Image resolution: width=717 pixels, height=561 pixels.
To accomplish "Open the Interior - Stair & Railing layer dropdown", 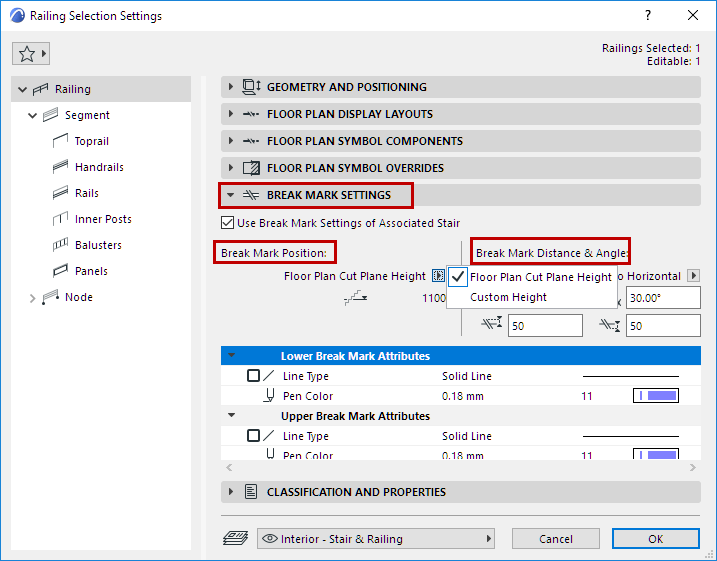I will point(376,539).
